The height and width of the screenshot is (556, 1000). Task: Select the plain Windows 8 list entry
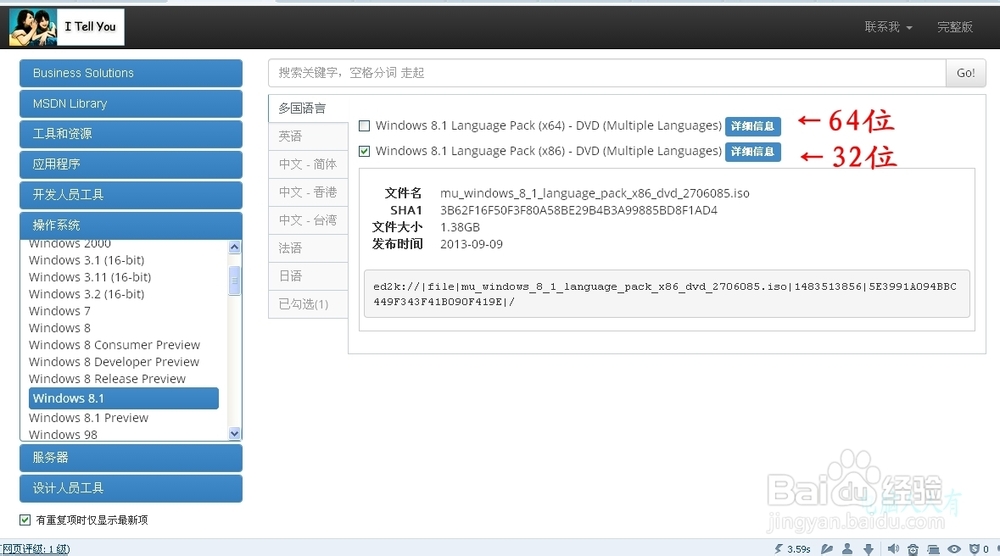click(59, 328)
